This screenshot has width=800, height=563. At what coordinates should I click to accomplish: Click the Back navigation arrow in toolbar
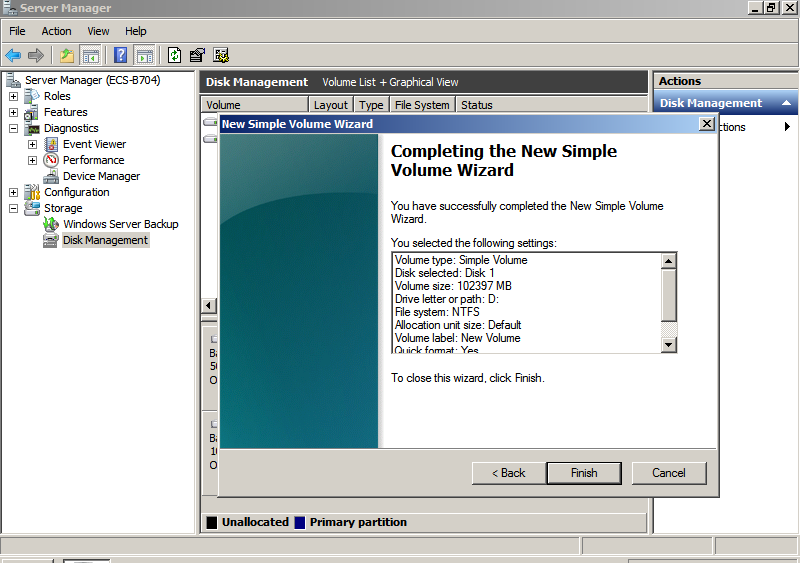point(13,55)
